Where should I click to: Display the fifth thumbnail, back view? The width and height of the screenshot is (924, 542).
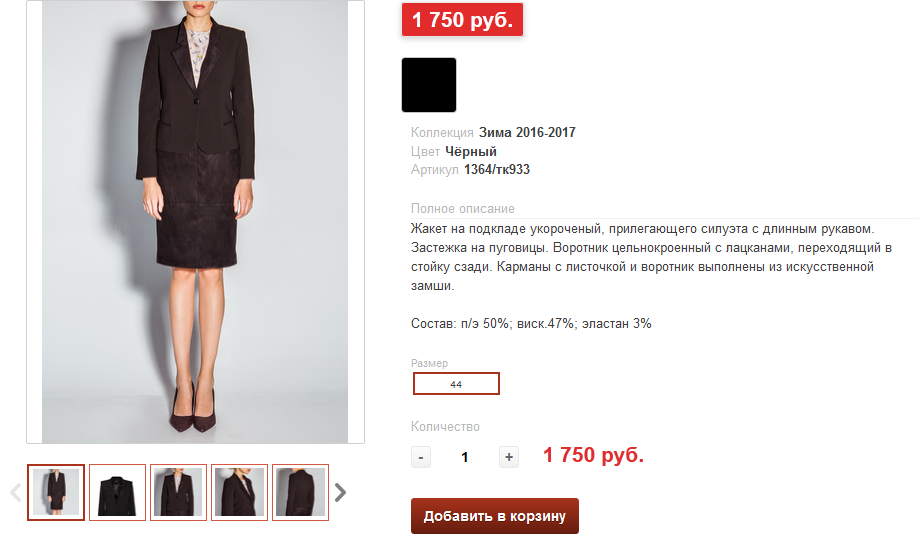click(x=300, y=492)
